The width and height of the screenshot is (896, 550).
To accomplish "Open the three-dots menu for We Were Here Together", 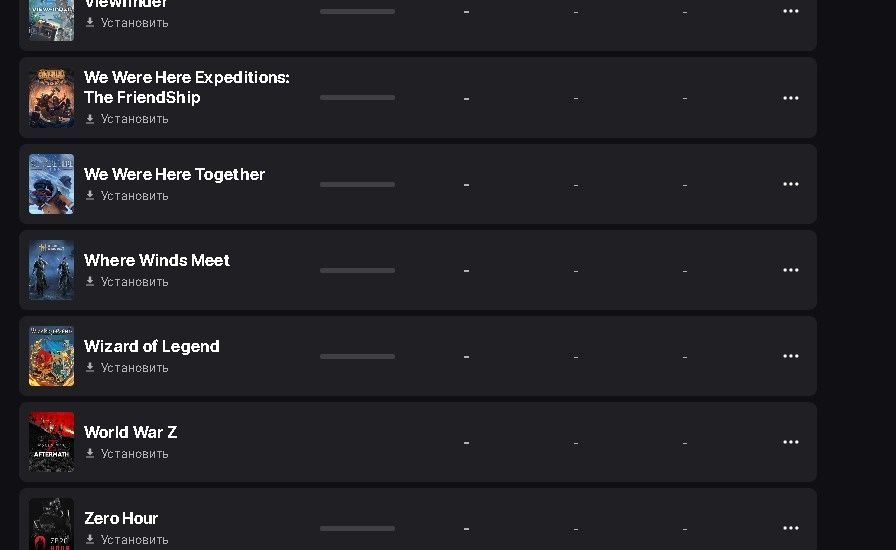I will click(x=790, y=184).
